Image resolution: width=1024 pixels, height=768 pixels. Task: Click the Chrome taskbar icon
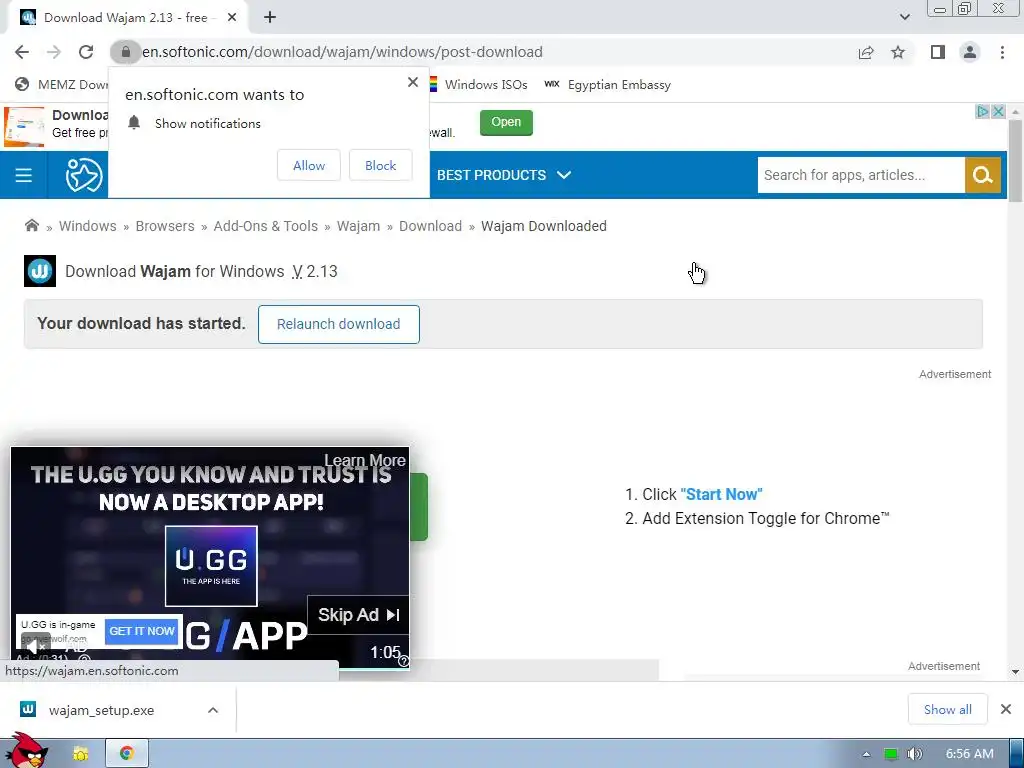click(127, 754)
